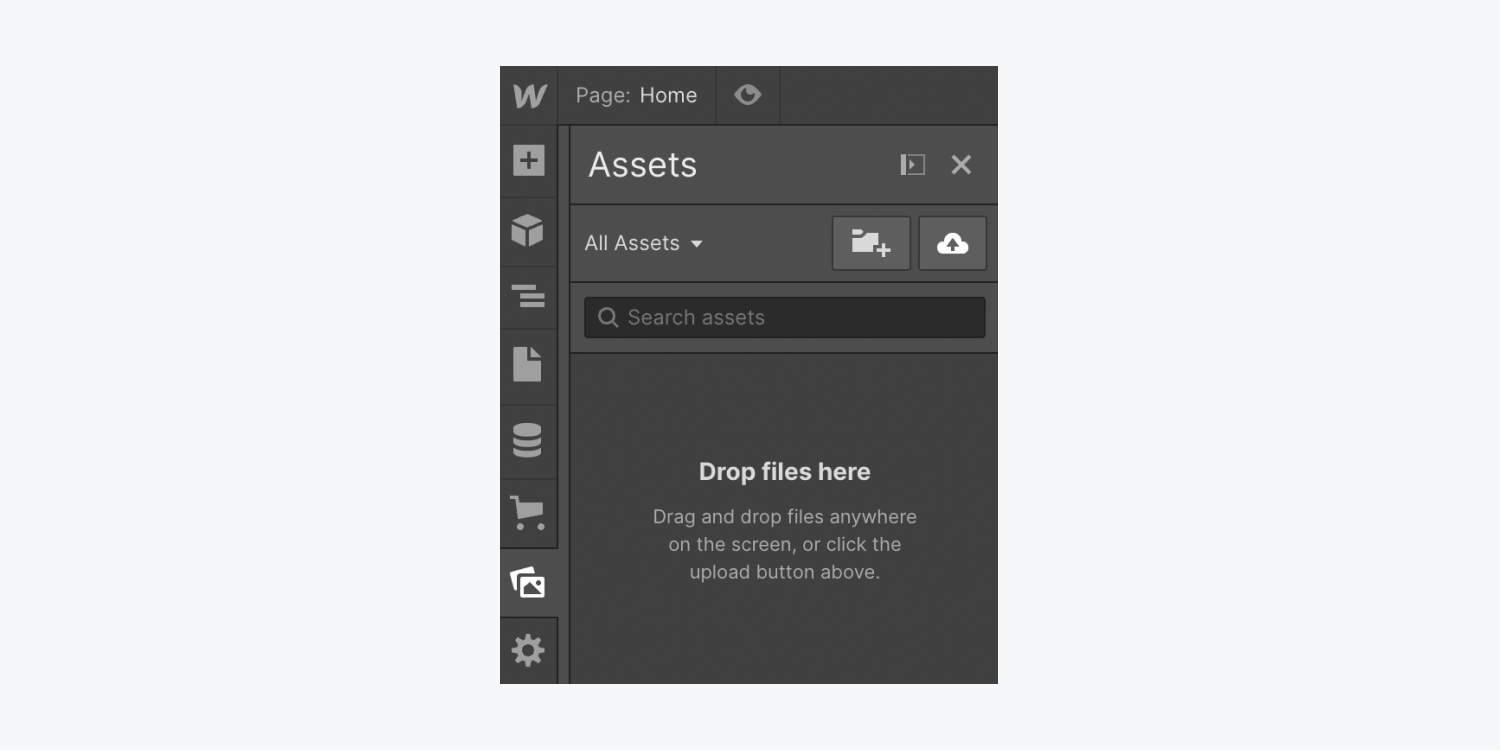The width and height of the screenshot is (1501, 751).
Task: Upload files with the cloud button
Action: point(951,242)
